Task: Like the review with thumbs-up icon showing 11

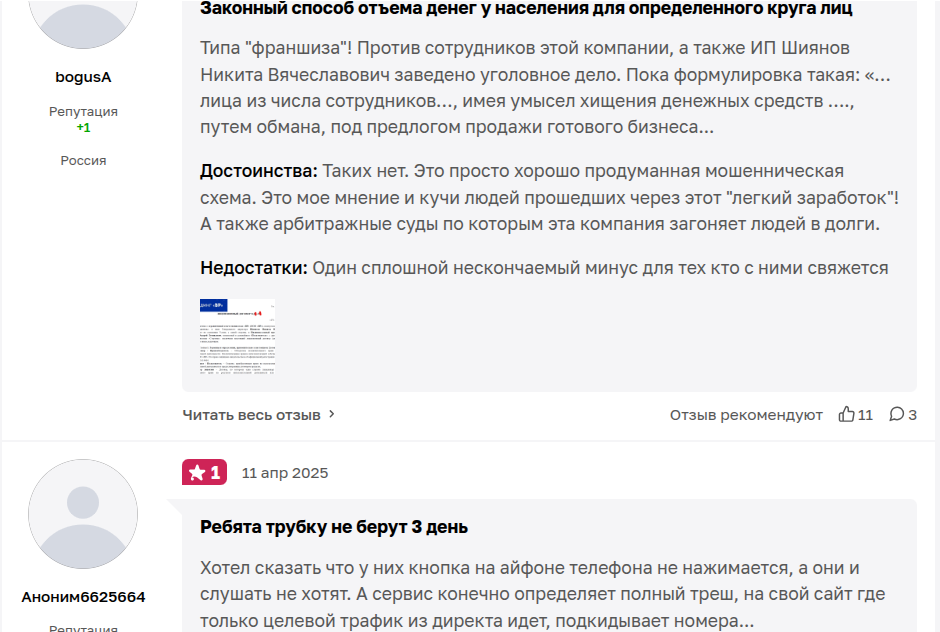Action: [846, 414]
